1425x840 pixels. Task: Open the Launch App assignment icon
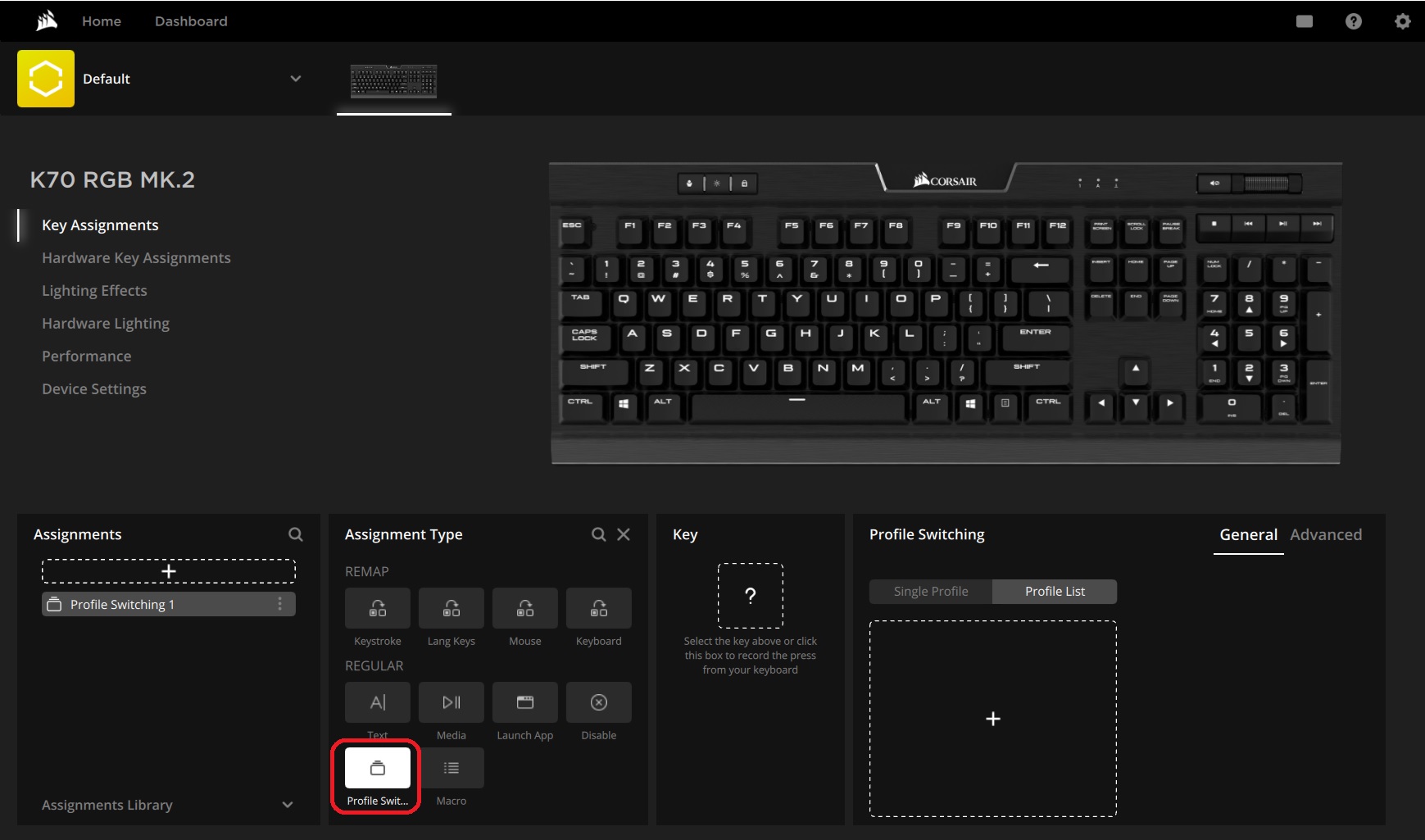(x=524, y=702)
